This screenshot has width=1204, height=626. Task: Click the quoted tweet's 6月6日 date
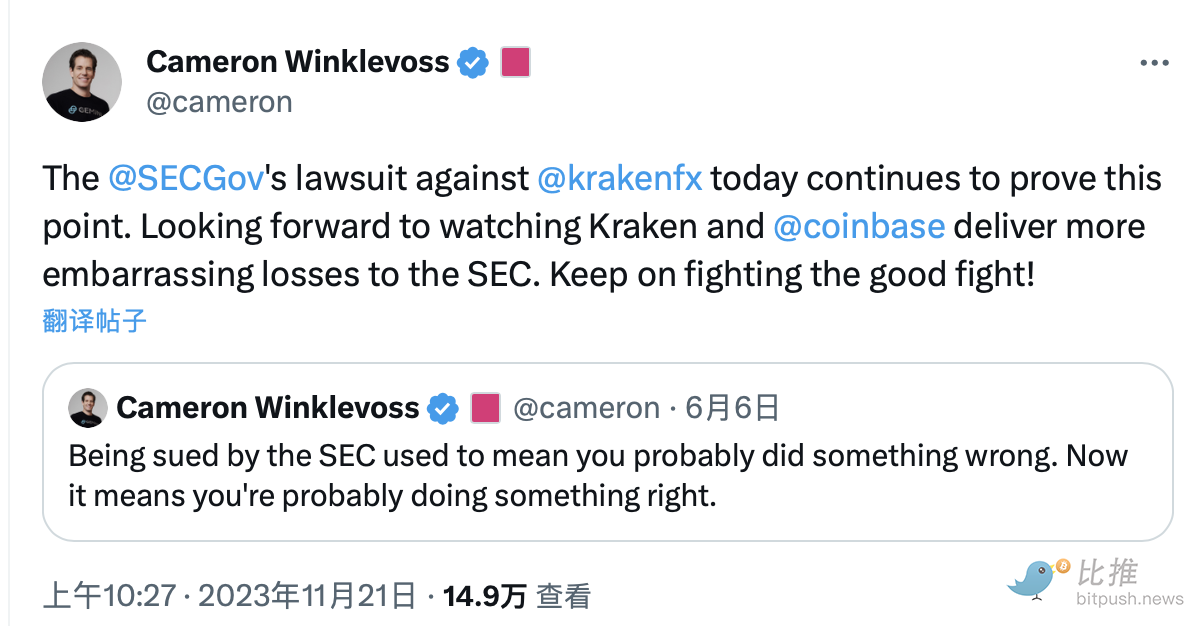click(x=732, y=408)
